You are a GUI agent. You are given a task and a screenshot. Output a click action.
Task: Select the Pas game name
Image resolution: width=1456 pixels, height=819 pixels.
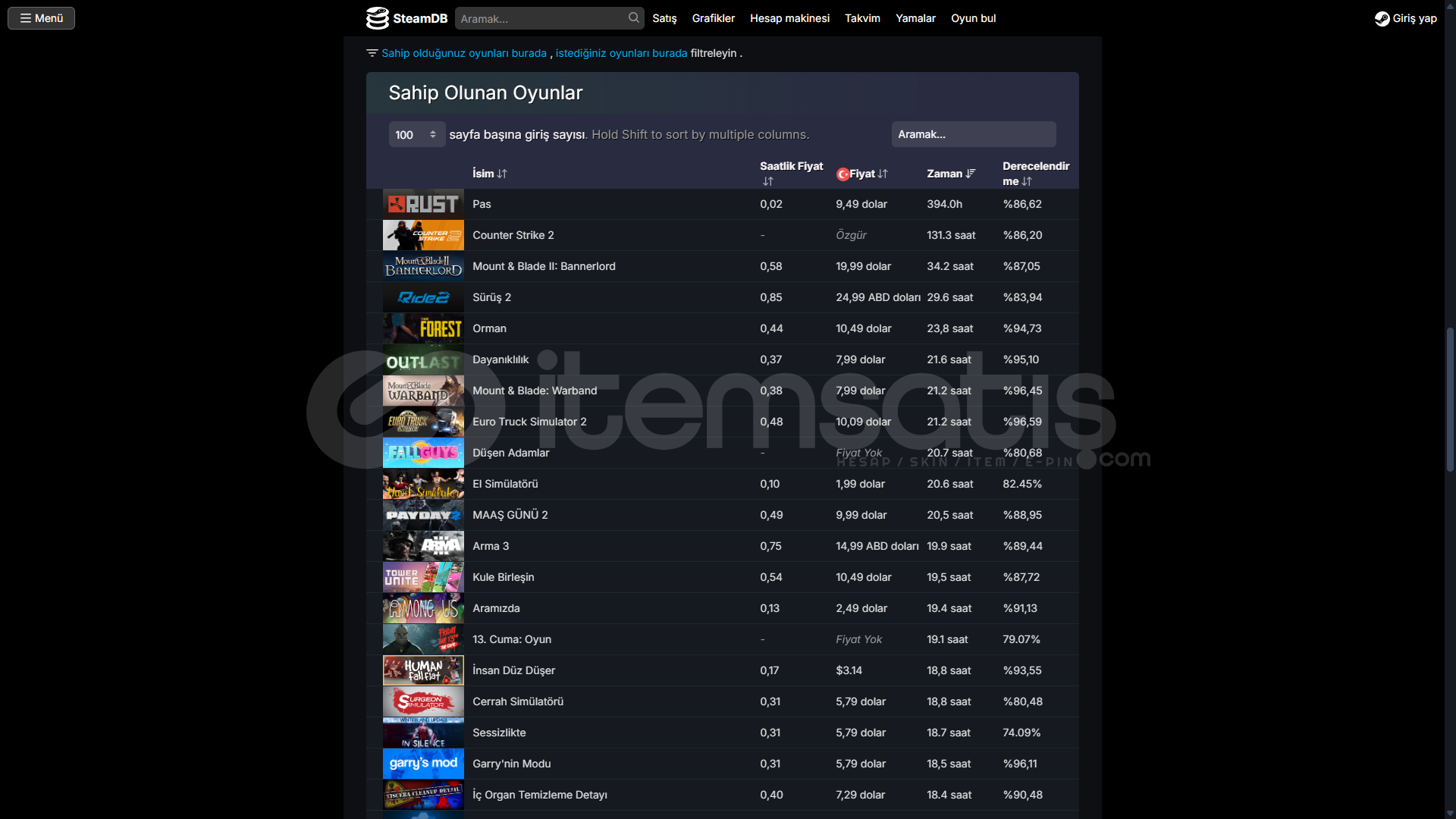pos(482,204)
